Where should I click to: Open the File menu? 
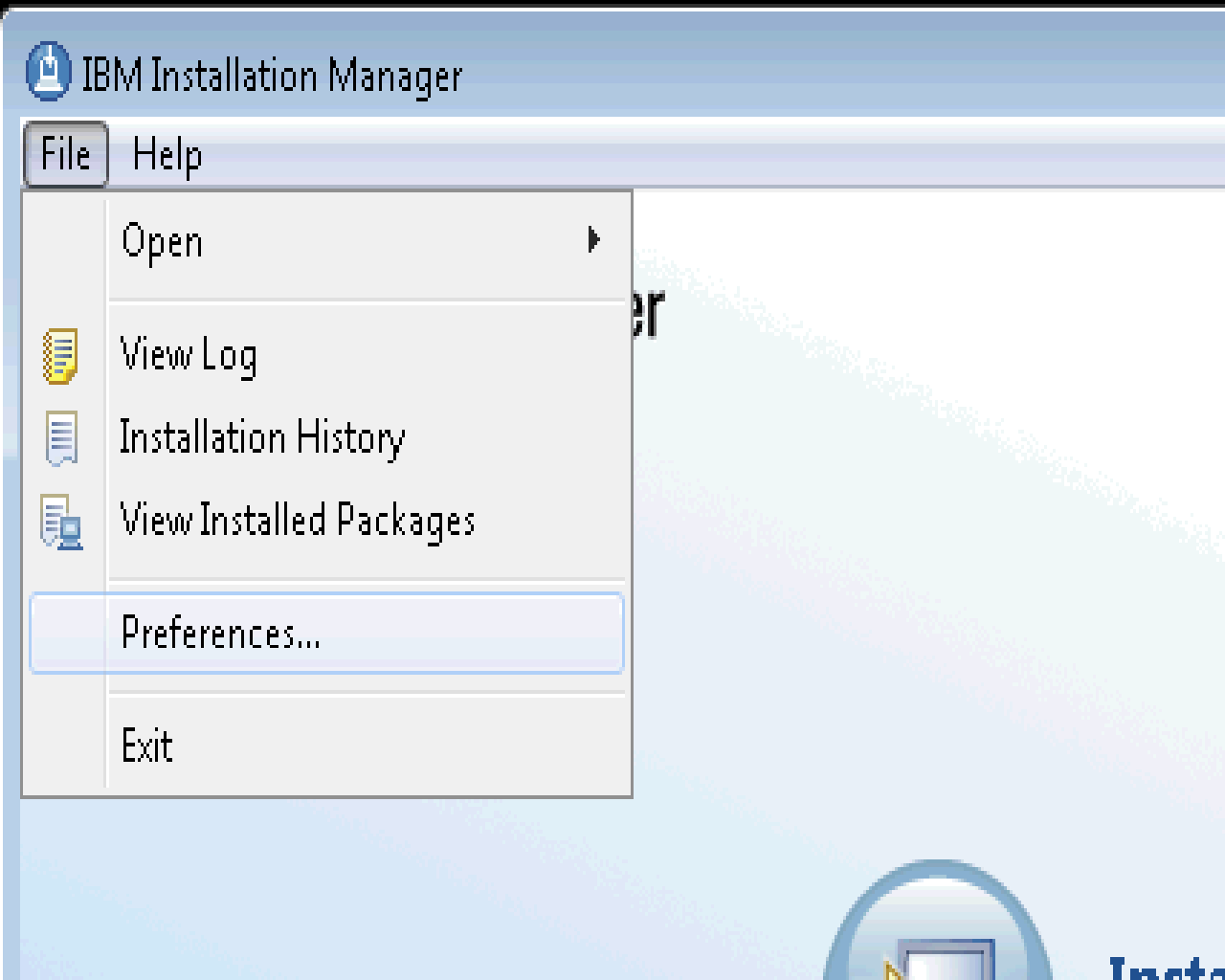65,154
